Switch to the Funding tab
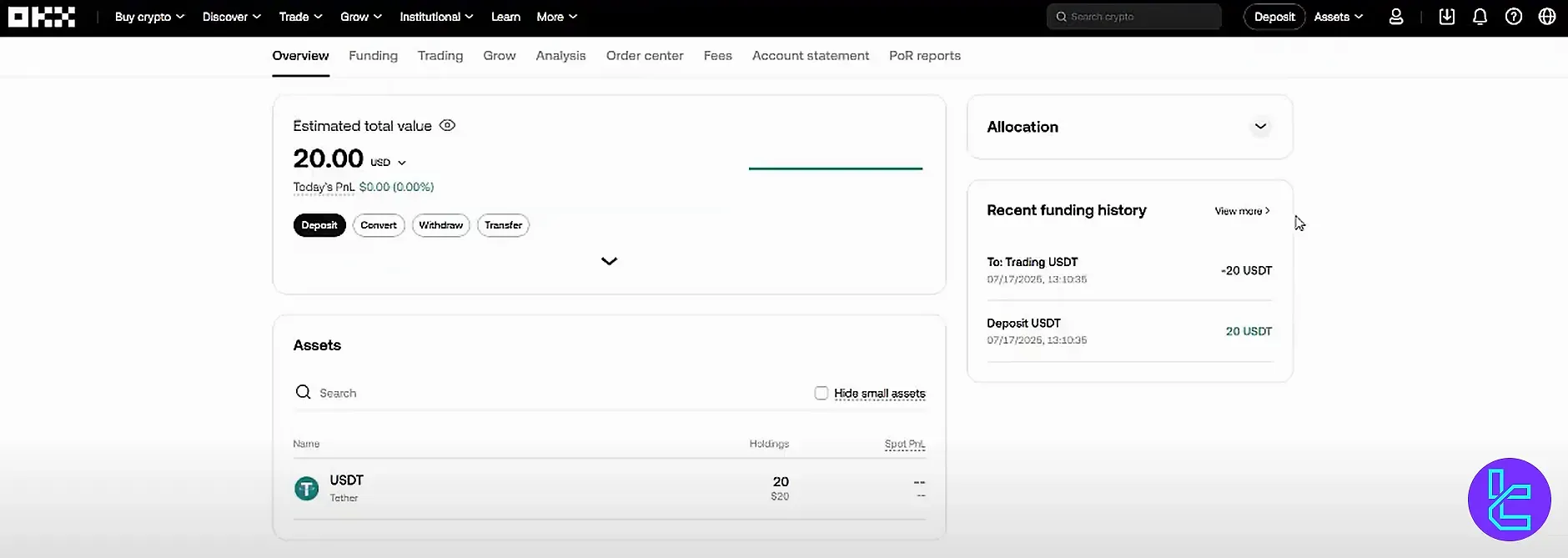This screenshot has width=1568, height=558. 373,56
